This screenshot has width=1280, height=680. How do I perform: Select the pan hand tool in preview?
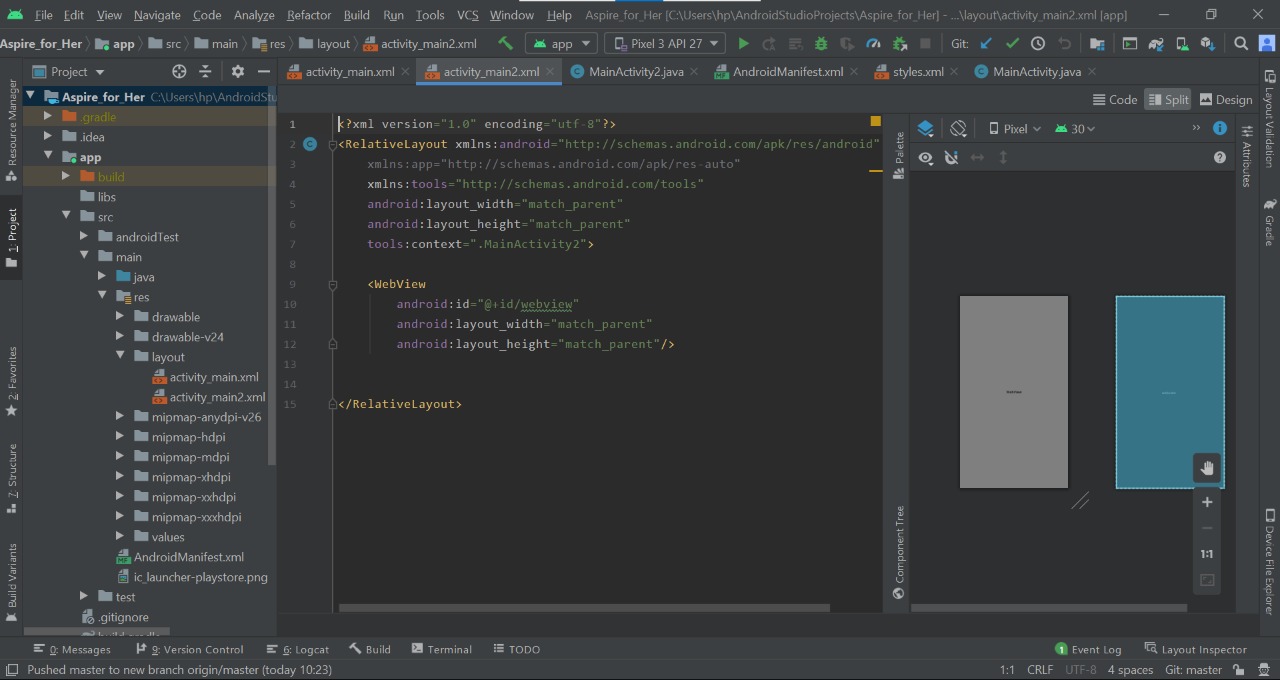click(x=1207, y=468)
